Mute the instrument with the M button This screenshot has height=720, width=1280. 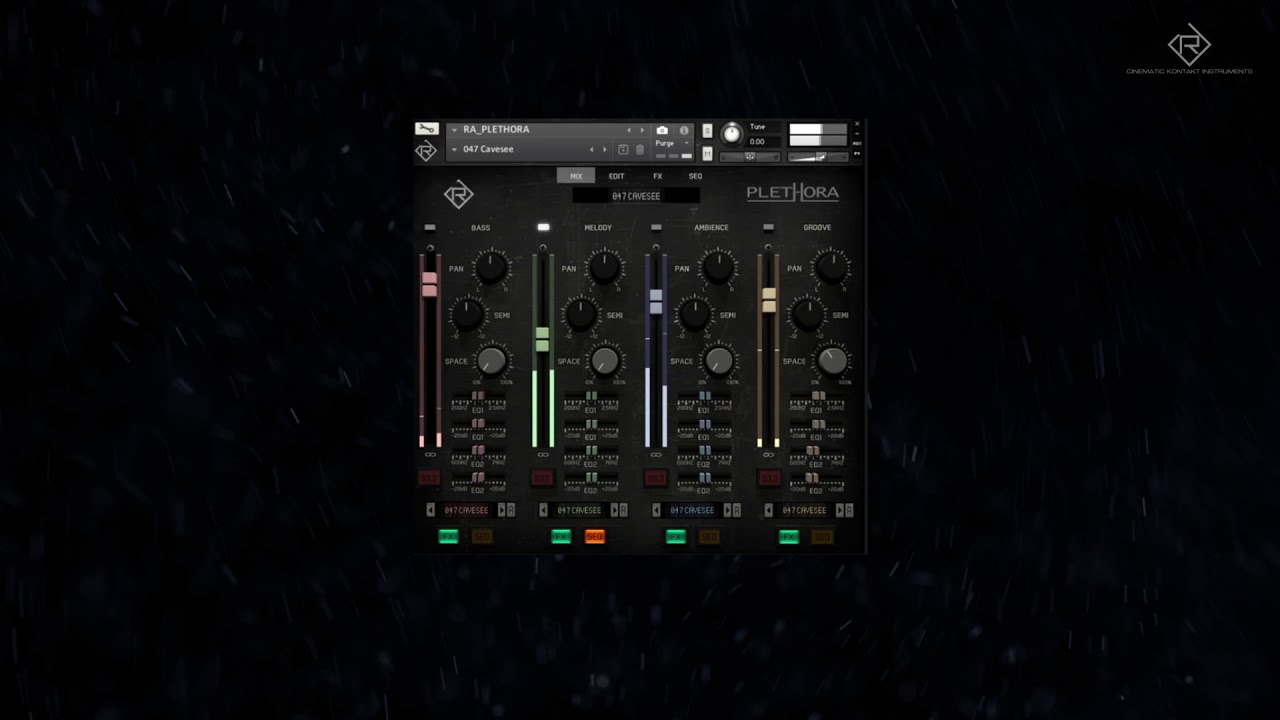706,153
